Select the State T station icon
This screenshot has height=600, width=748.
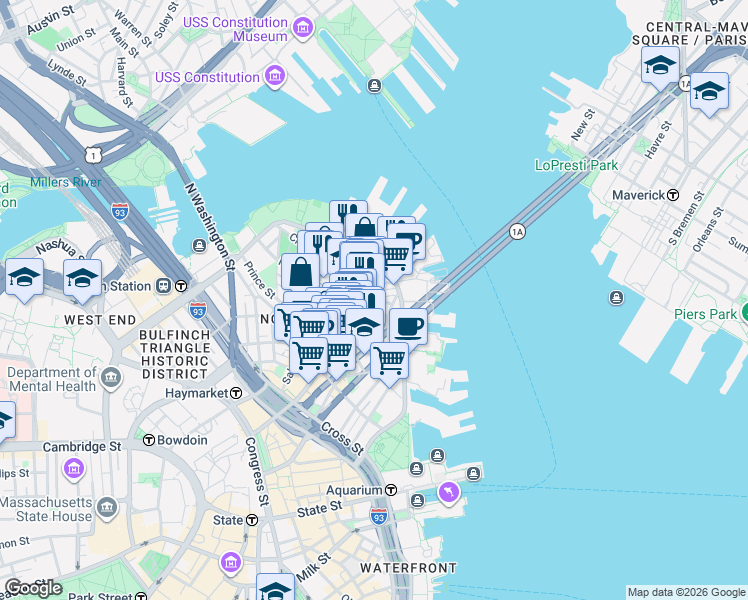point(252,520)
